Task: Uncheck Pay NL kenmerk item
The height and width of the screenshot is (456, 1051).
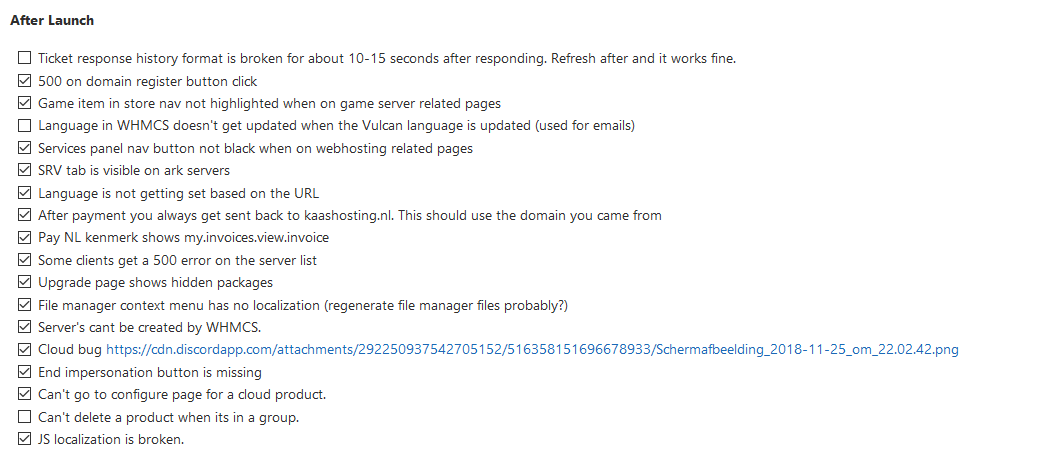Action: tap(25, 238)
